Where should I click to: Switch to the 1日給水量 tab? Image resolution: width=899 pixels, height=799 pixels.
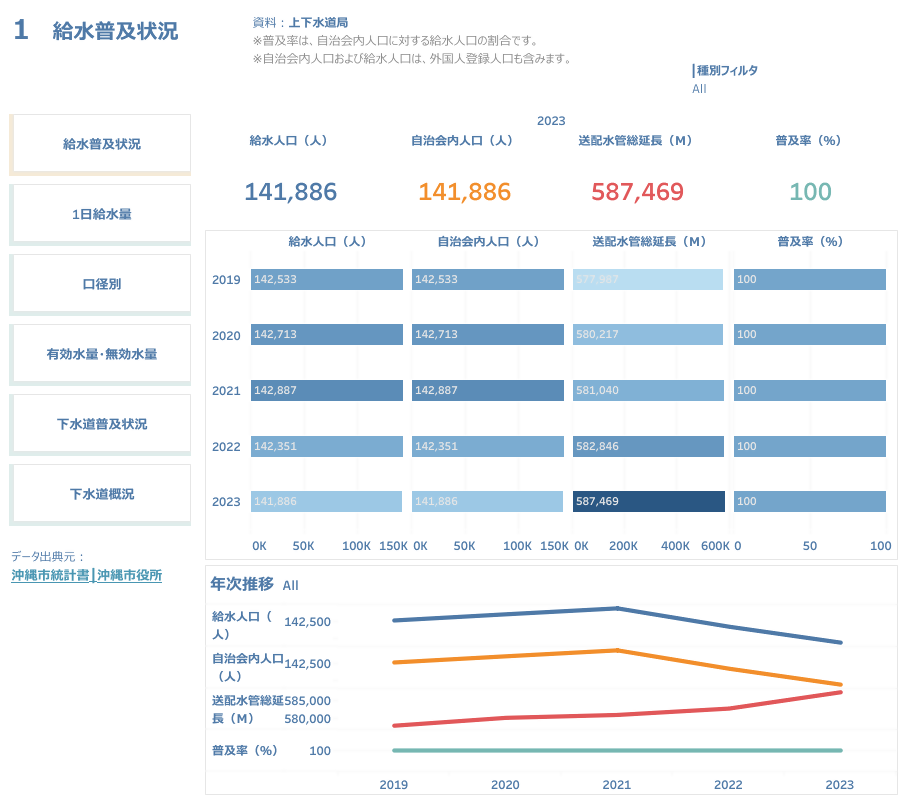[101, 214]
